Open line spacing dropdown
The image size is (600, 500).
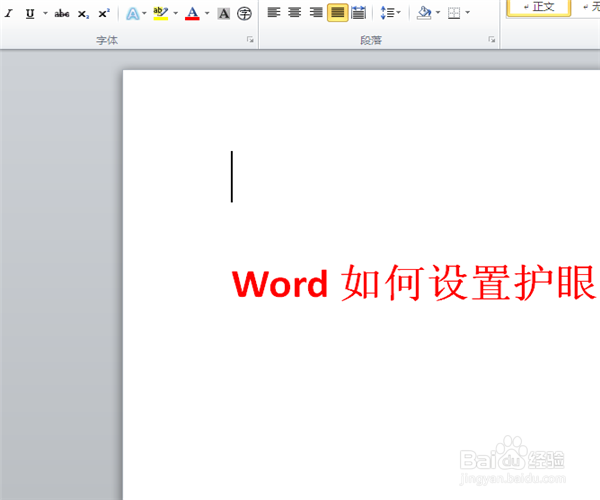pos(390,13)
